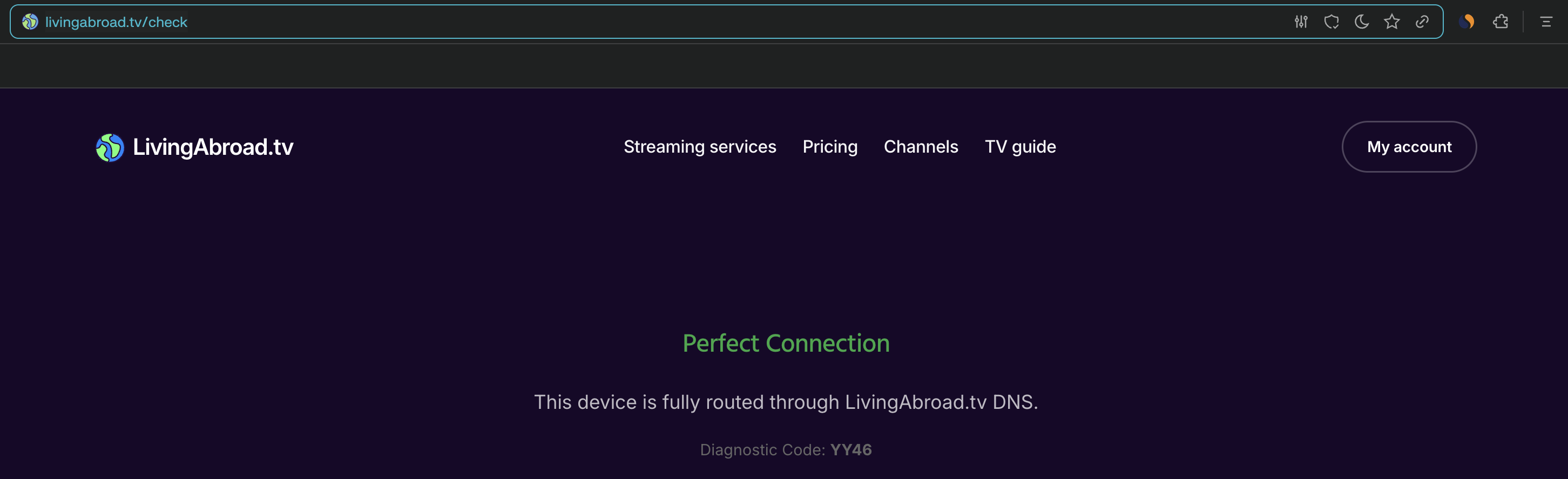Screen dimensions: 1568x479
Task: Go to the Channels page
Action: (x=921, y=147)
